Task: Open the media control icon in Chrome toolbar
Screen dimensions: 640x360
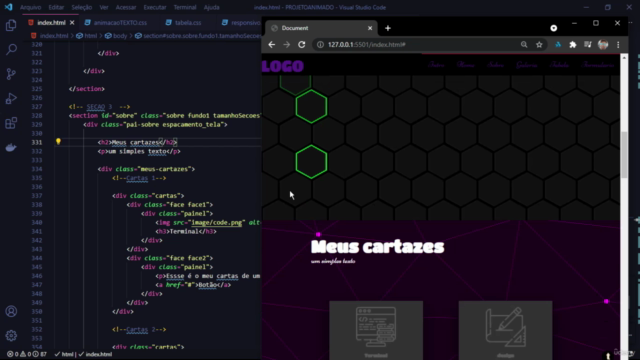Action: click(x=588, y=44)
